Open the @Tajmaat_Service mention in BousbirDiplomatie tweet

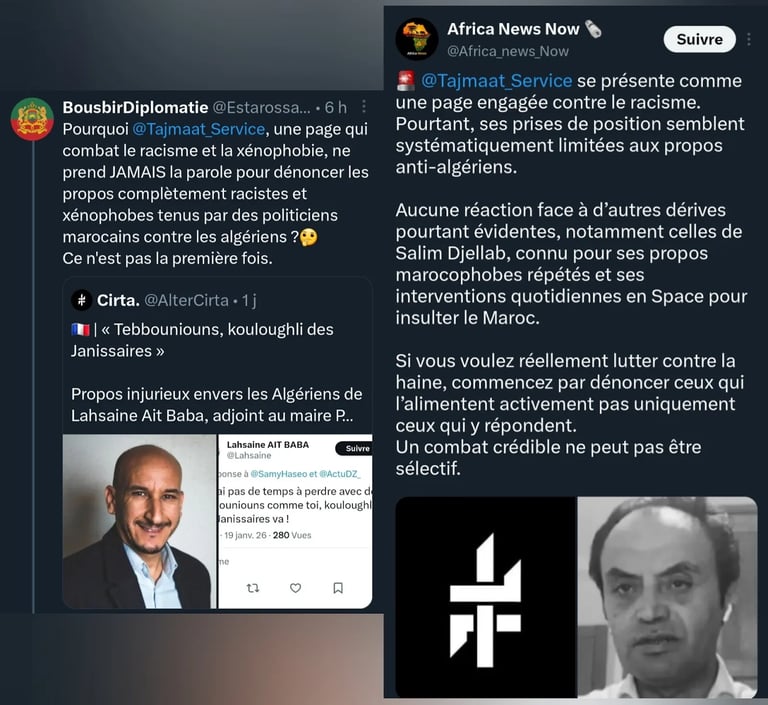coord(199,129)
